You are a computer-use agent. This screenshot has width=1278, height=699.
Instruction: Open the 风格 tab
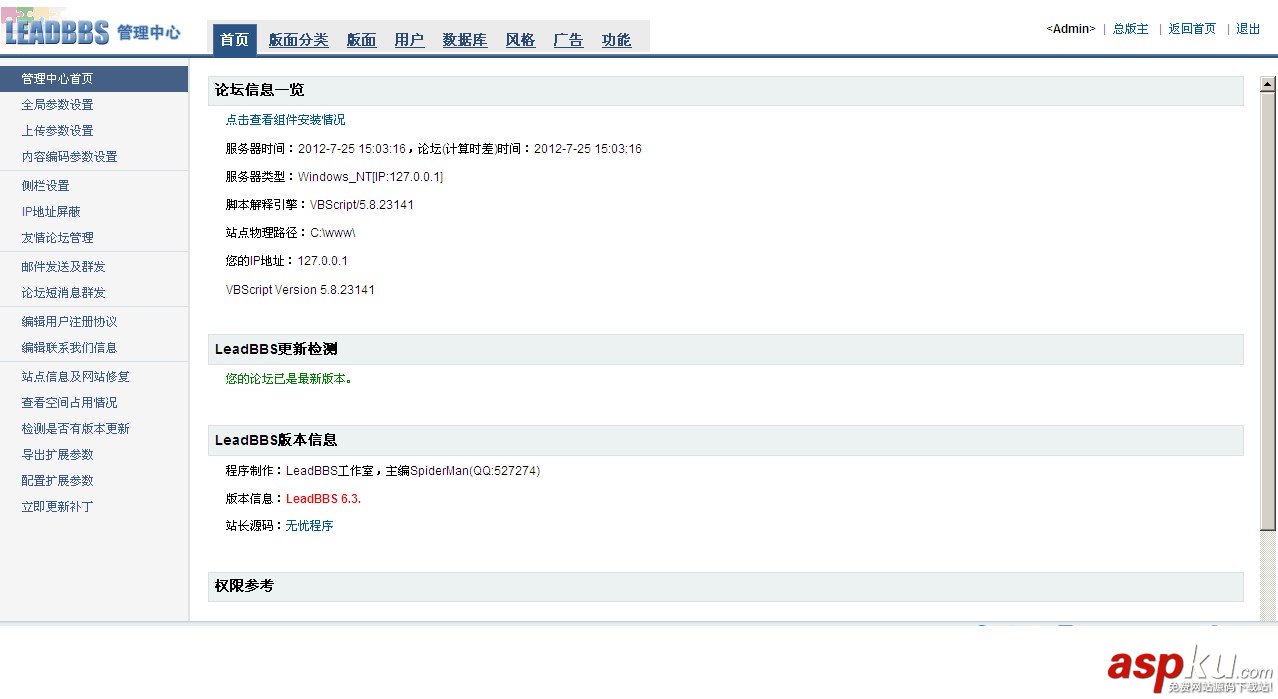tap(520, 40)
